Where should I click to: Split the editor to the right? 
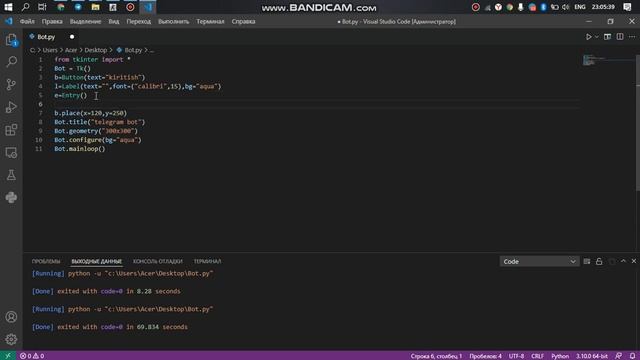[x=620, y=37]
